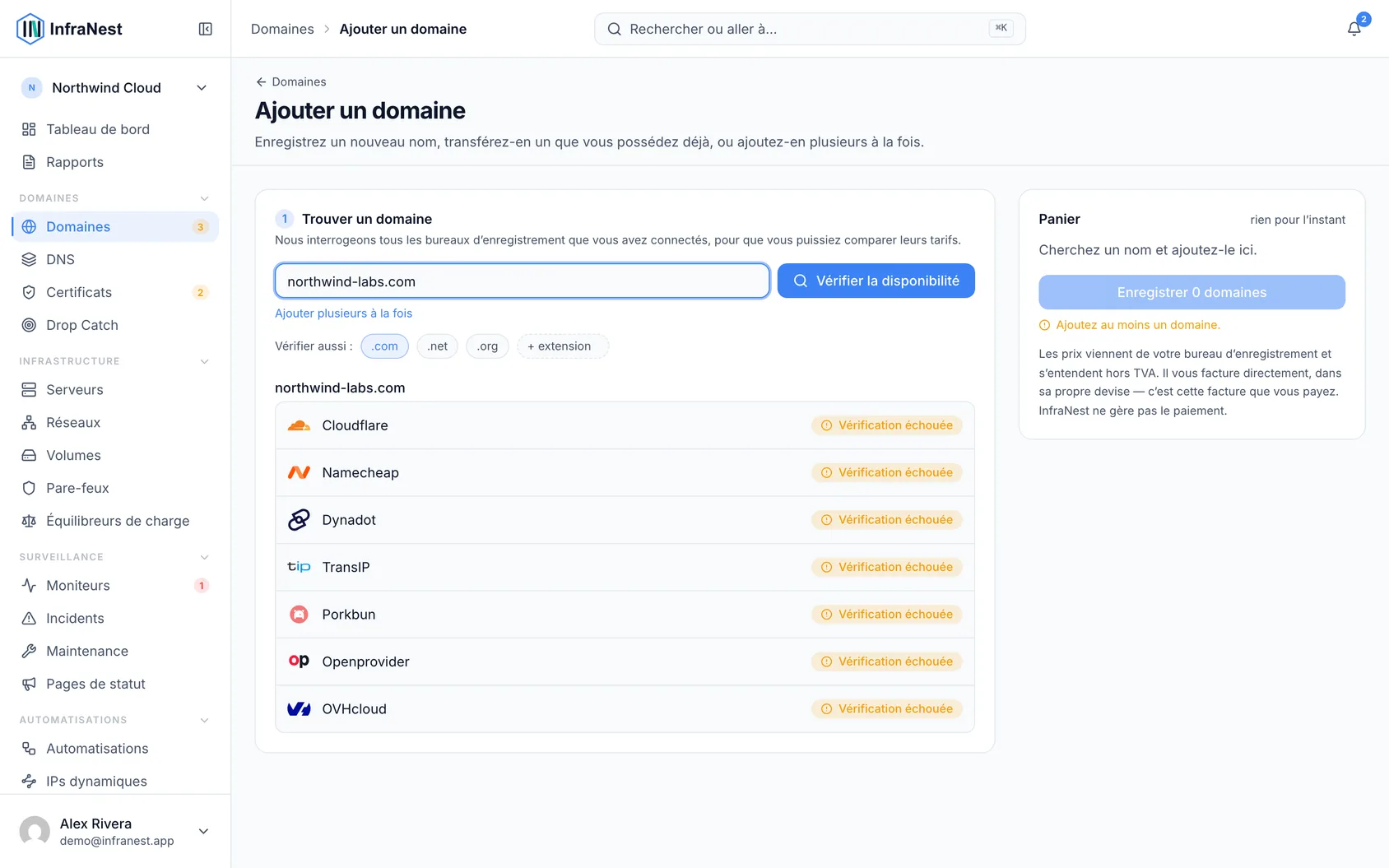The width and height of the screenshot is (1389, 868).
Task: Collapse the DOMAINES sidebar section
Action: [x=205, y=198]
